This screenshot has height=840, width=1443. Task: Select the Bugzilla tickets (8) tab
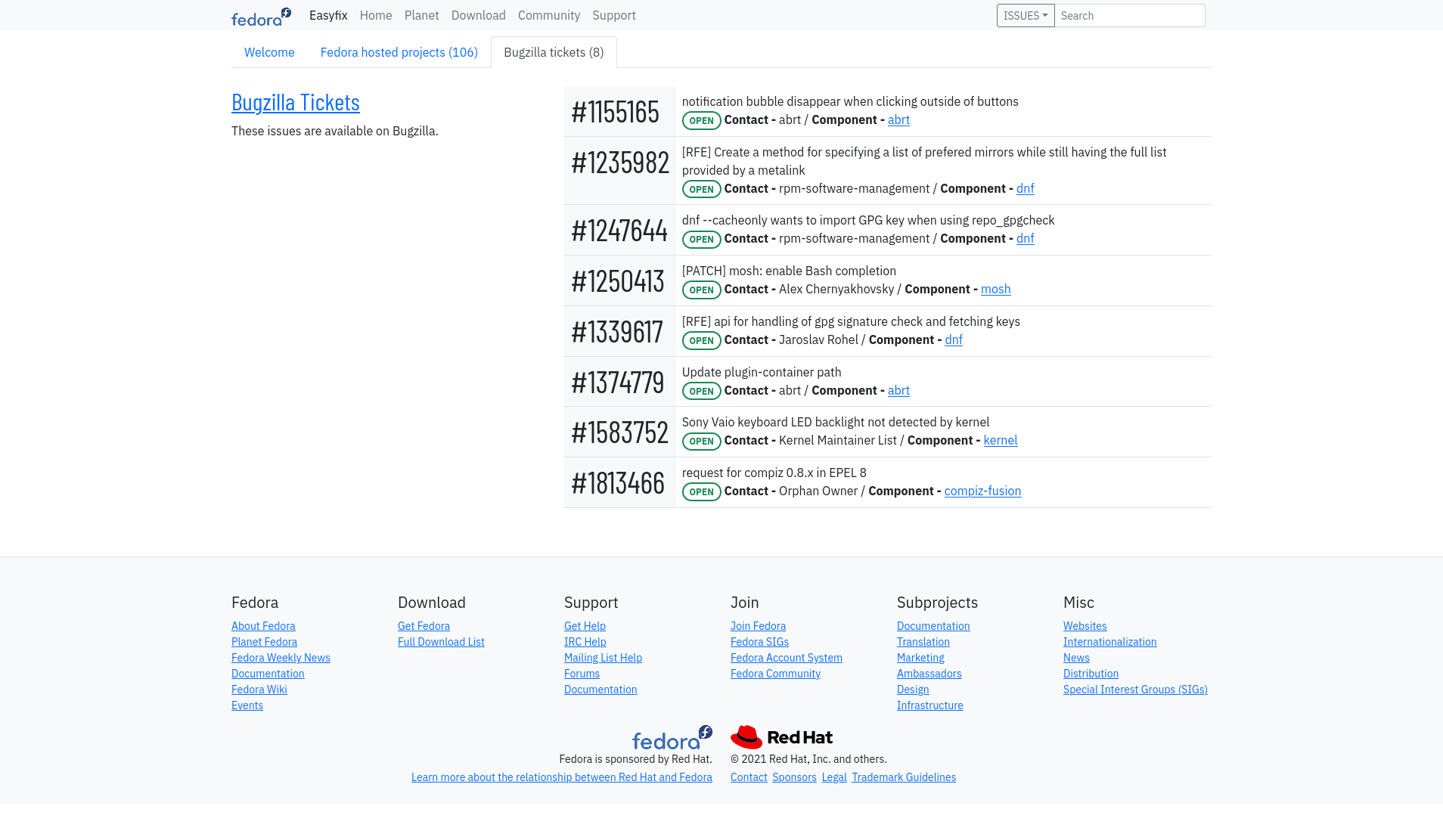pyautogui.click(x=554, y=52)
